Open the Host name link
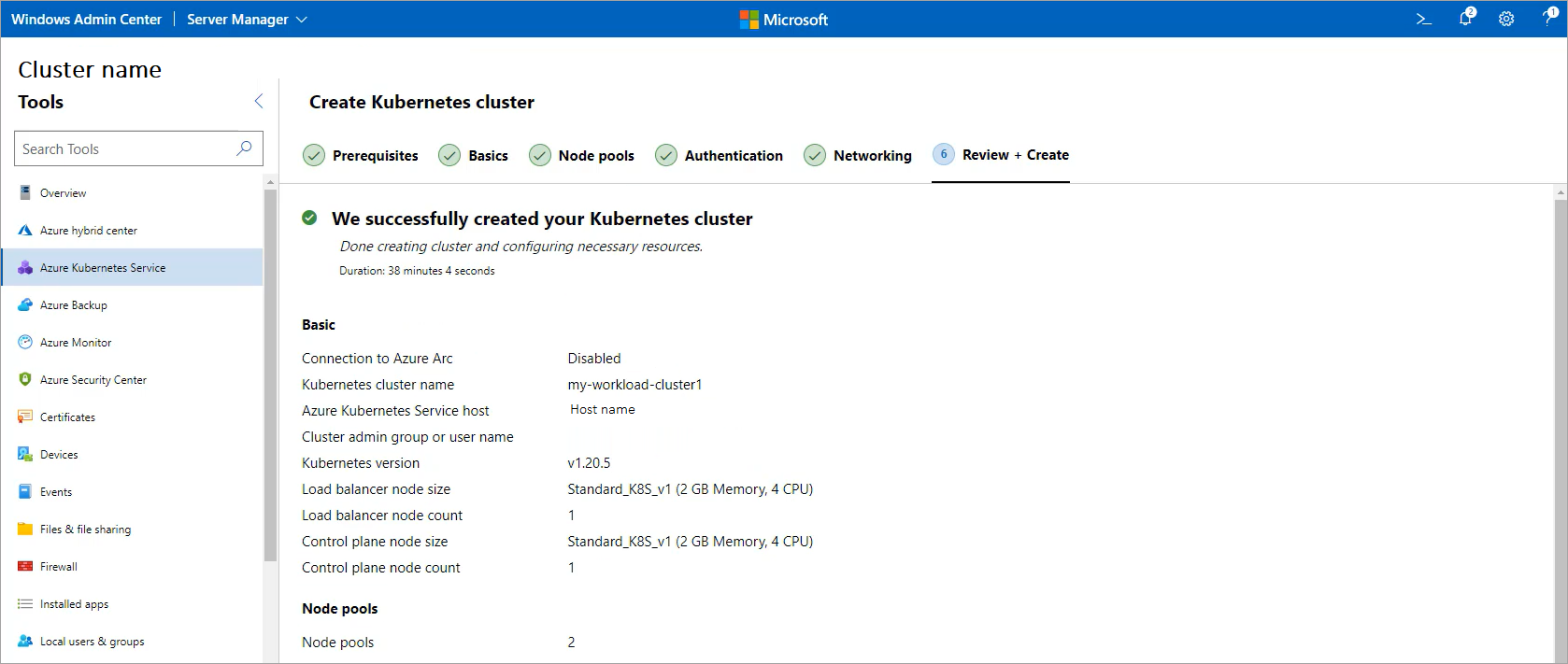 point(603,410)
